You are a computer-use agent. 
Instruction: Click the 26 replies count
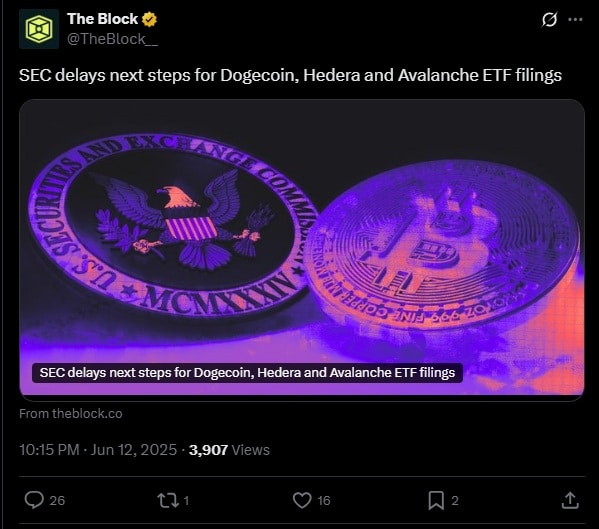(57, 501)
